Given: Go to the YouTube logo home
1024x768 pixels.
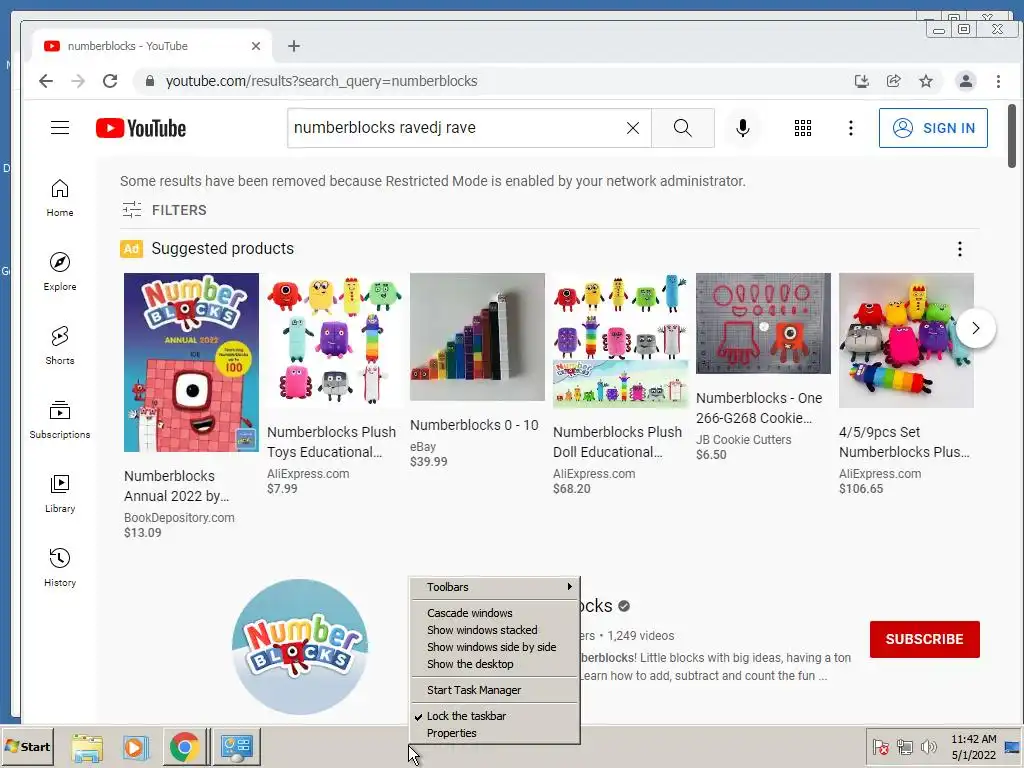Looking at the screenshot, I should click(141, 128).
